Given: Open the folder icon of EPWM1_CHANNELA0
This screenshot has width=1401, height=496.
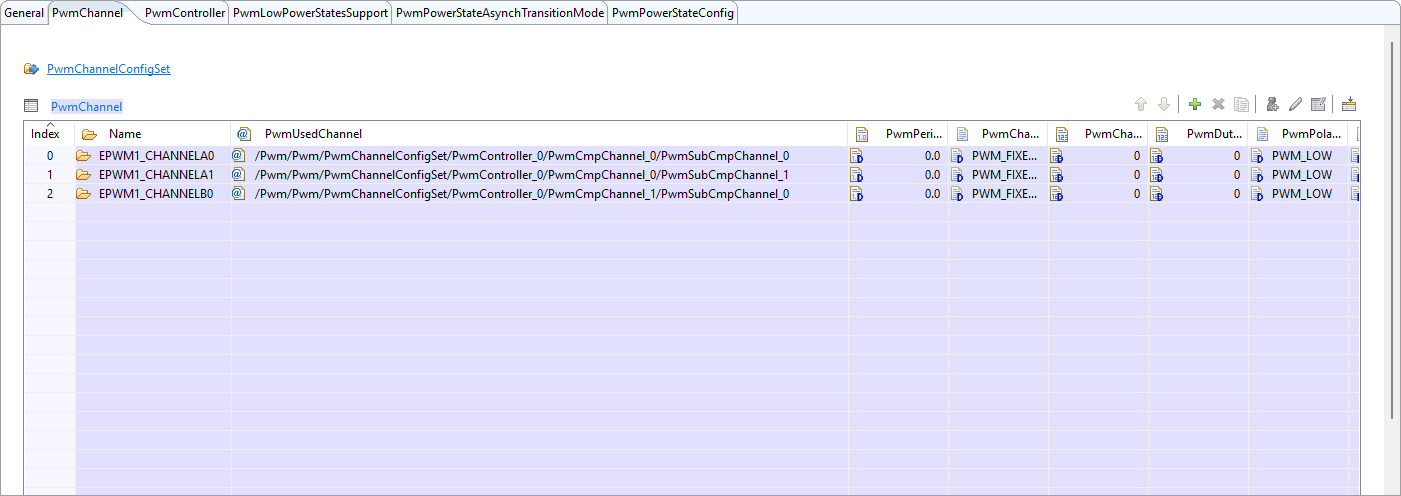Looking at the screenshot, I should pyautogui.click(x=83, y=156).
